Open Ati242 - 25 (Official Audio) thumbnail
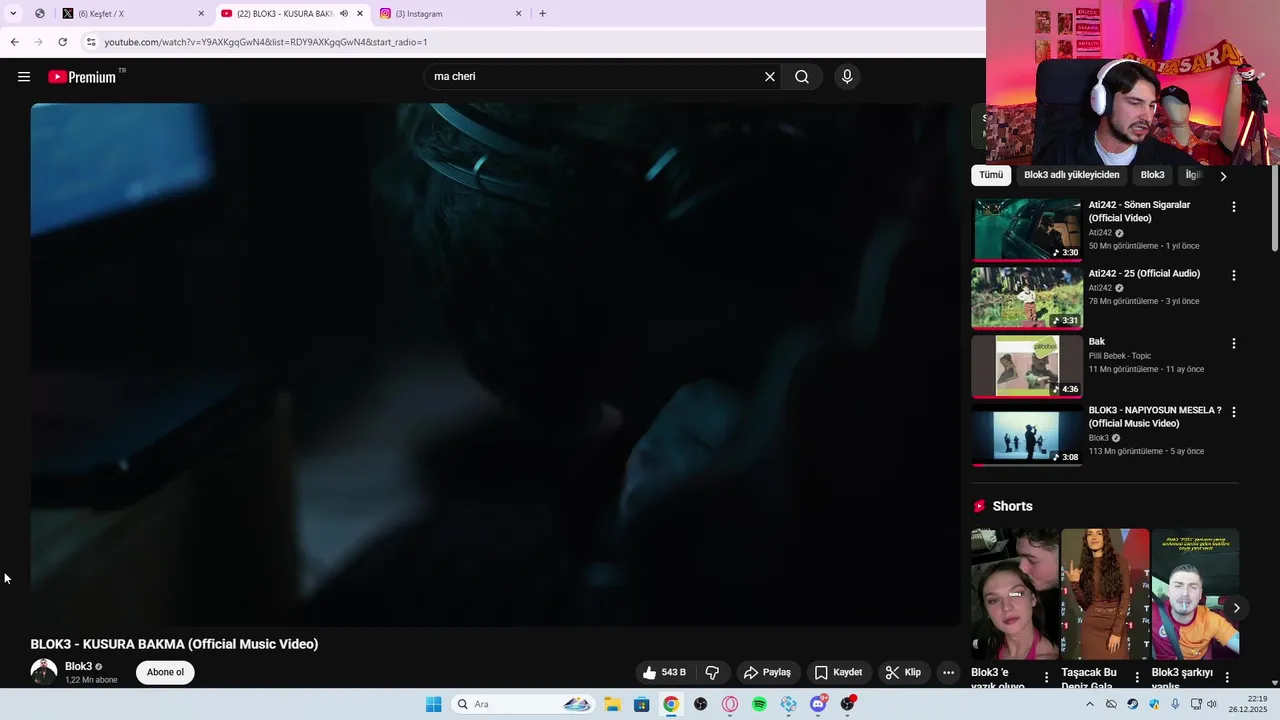The image size is (1280, 720). point(1027,298)
